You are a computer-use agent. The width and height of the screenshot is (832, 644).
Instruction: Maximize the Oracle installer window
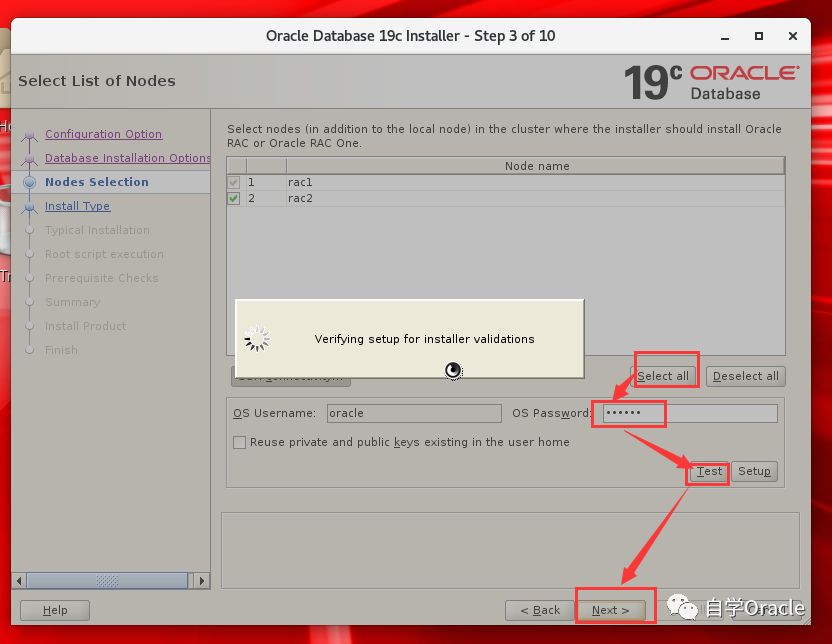pos(759,36)
